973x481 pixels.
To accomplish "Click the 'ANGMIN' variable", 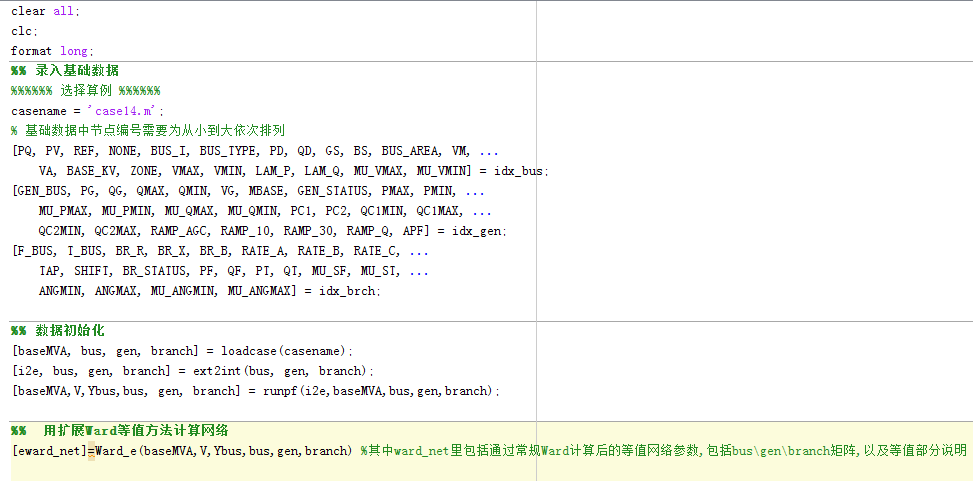I will coord(60,290).
